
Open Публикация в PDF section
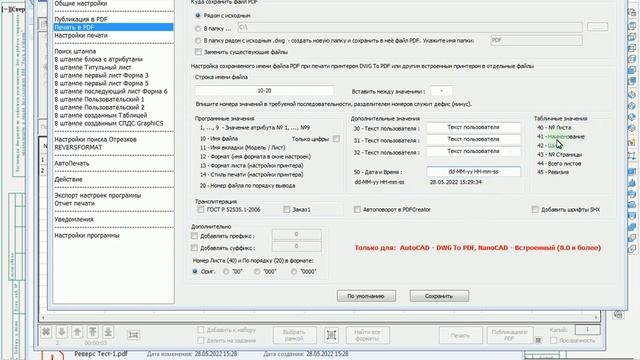pos(81,19)
